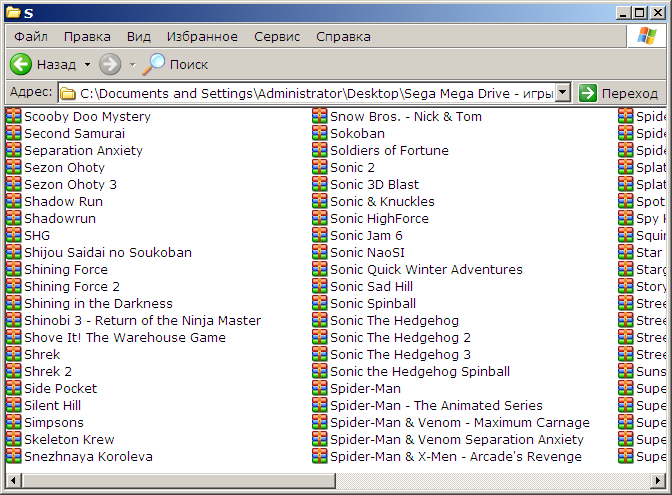
Task: Select the archive icon of Shrek 2
Action: (14, 371)
